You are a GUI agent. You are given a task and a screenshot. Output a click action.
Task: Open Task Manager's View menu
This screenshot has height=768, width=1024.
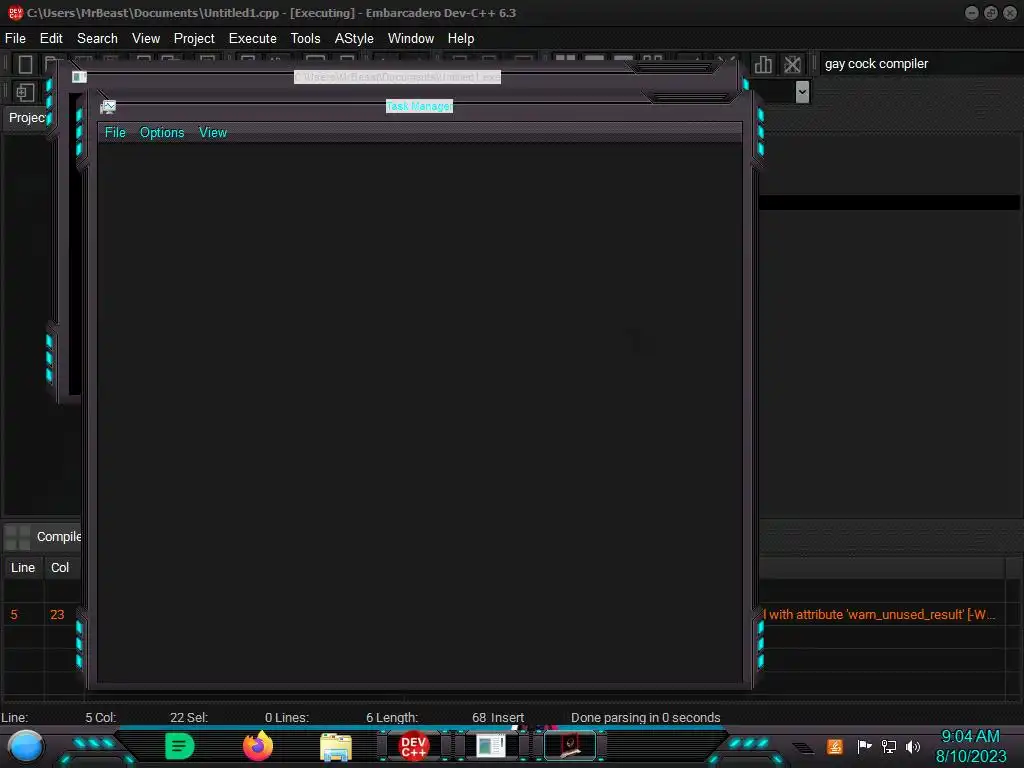(213, 133)
